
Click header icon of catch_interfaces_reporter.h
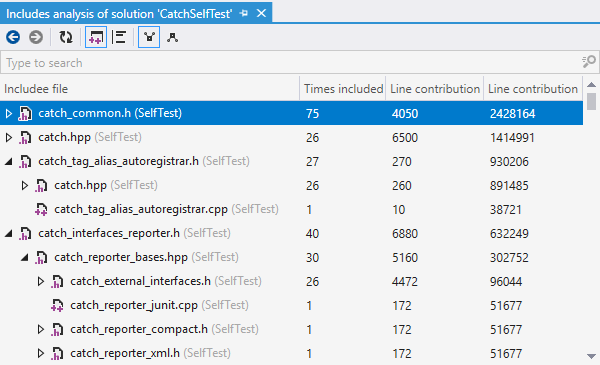pos(25,234)
